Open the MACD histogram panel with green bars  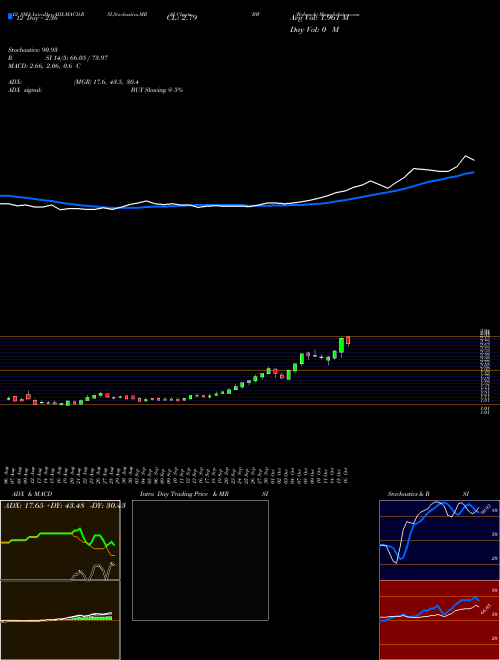(x=60, y=620)
